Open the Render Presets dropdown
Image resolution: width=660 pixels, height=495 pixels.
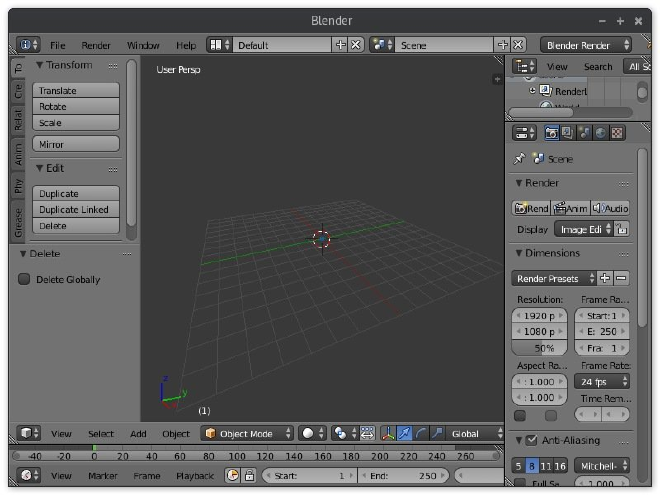(x=554, y=278)
